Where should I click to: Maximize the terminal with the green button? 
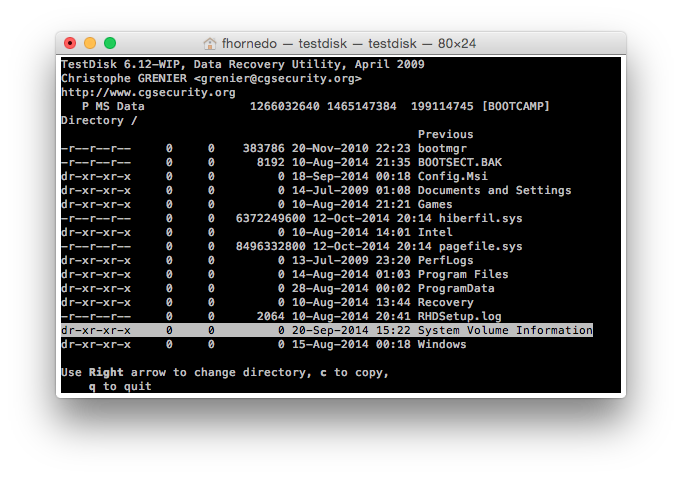[x=110, y=43]
